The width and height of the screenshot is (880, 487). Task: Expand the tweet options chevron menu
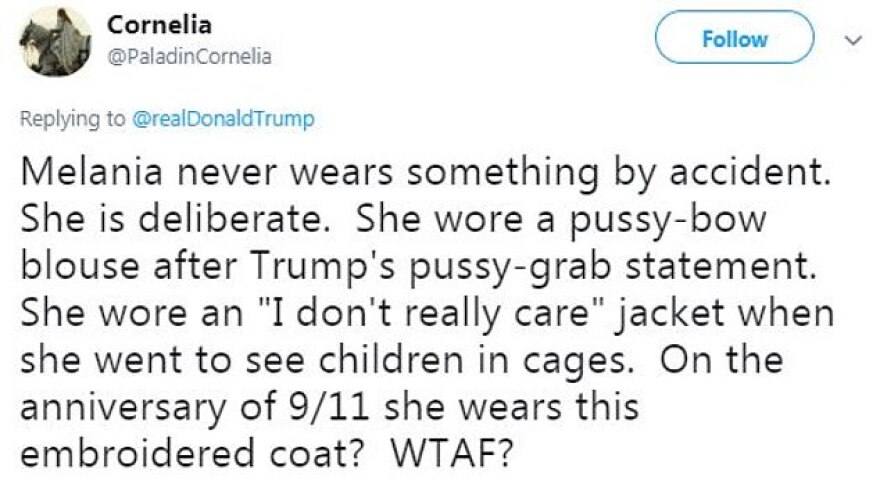(853, 40)
